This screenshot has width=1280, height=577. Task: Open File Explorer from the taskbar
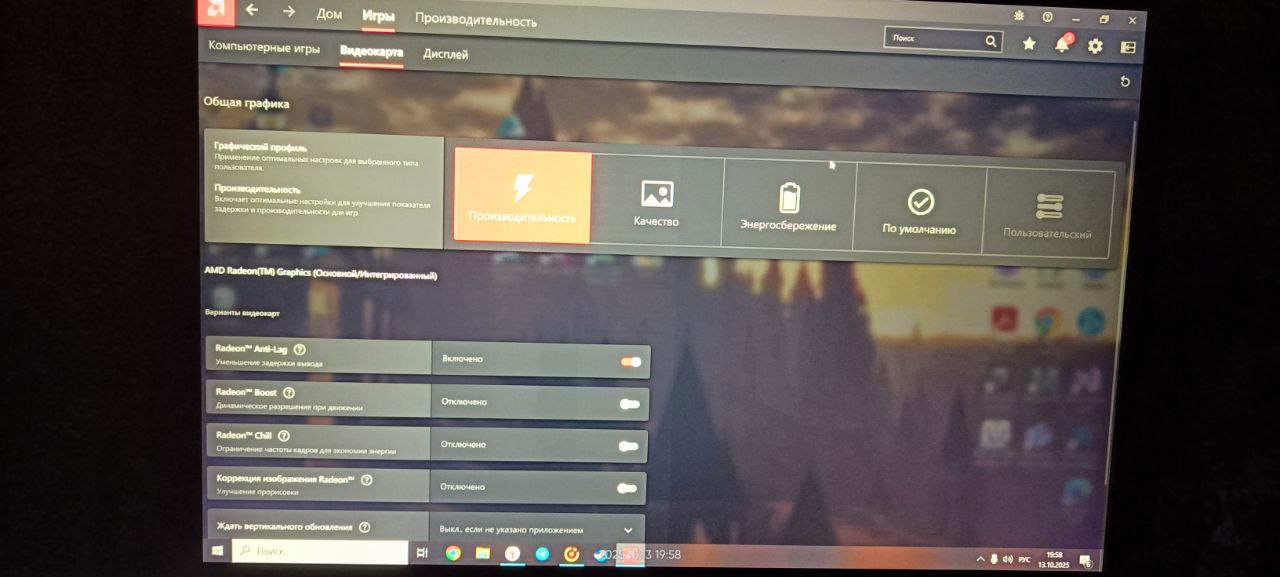[482, 553]
